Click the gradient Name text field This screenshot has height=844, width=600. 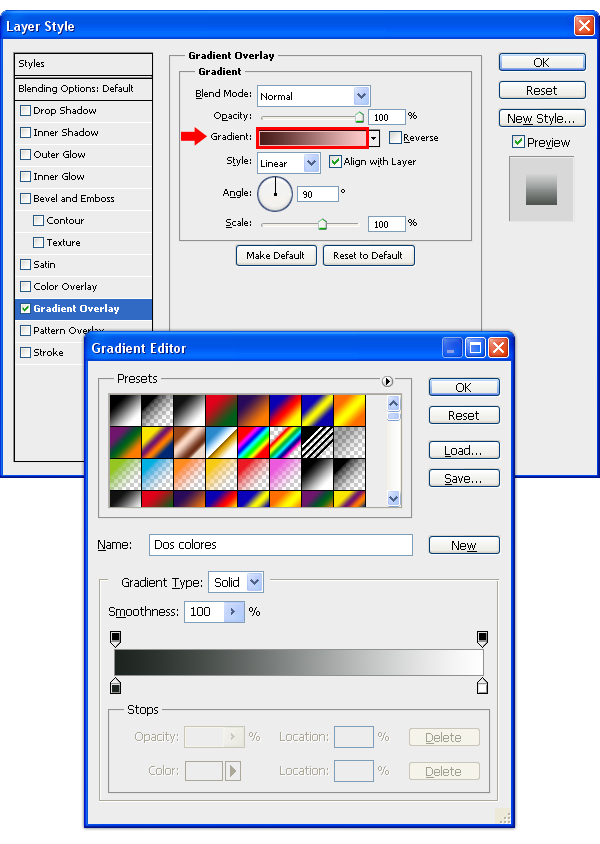[281, 545]
